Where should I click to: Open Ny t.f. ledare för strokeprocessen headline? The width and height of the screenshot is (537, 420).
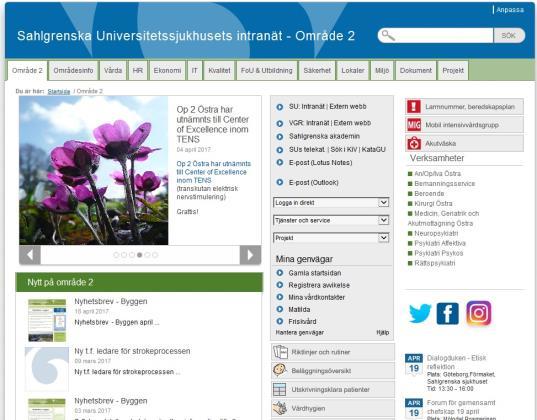click(132, 351)
